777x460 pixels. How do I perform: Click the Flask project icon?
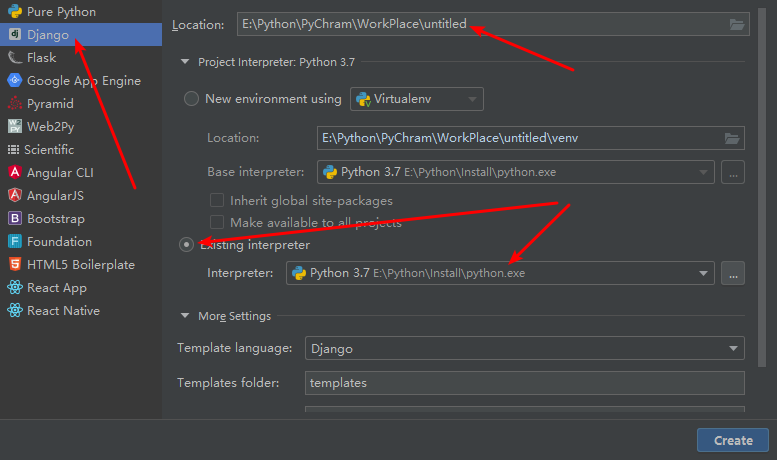pyautogui.click(x=15, y=58)
